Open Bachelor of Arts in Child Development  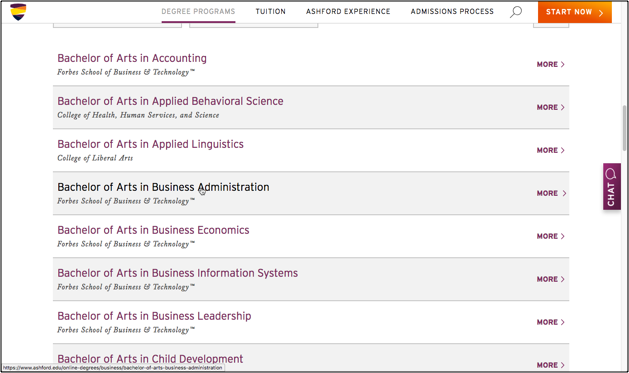[150, 359]
